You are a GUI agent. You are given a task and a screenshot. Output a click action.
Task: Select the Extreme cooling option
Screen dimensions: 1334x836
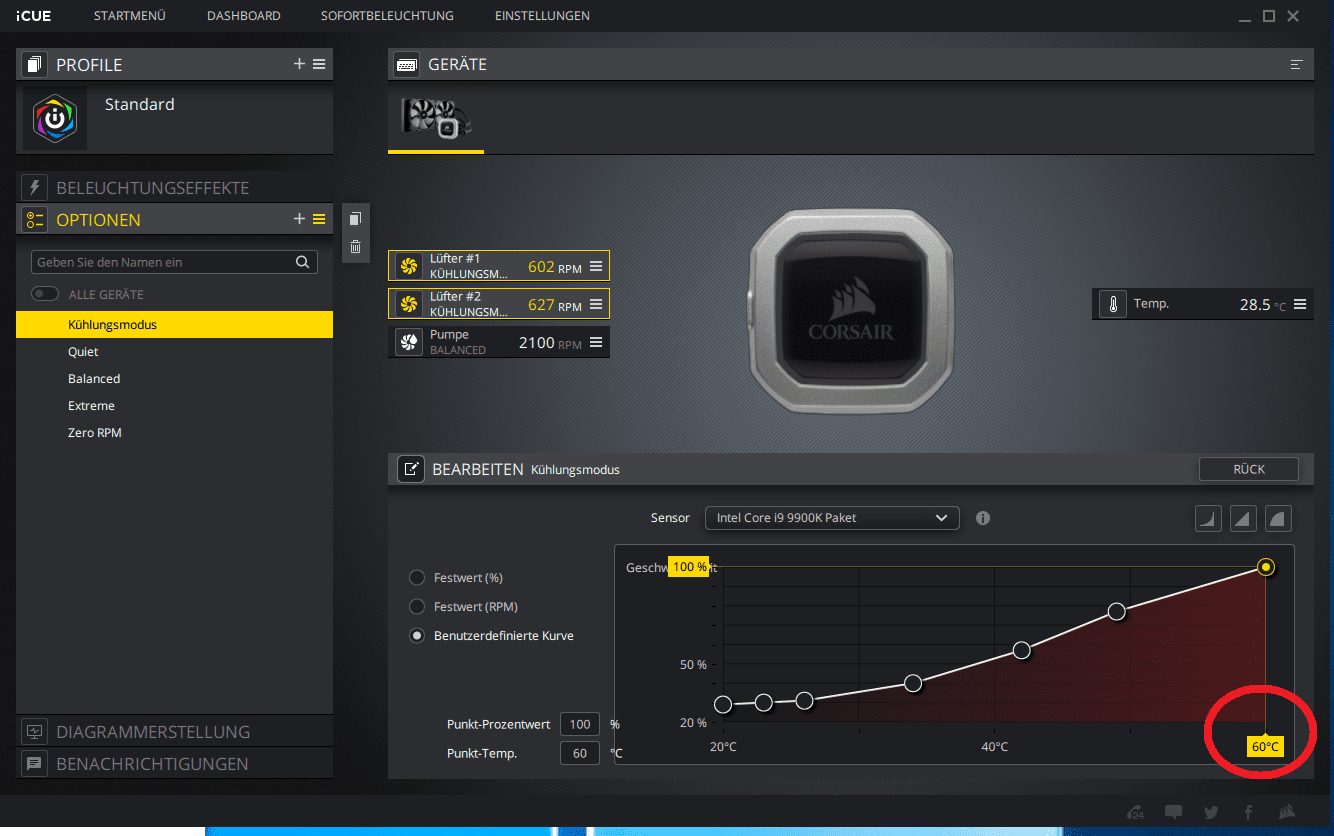point(174,406)
